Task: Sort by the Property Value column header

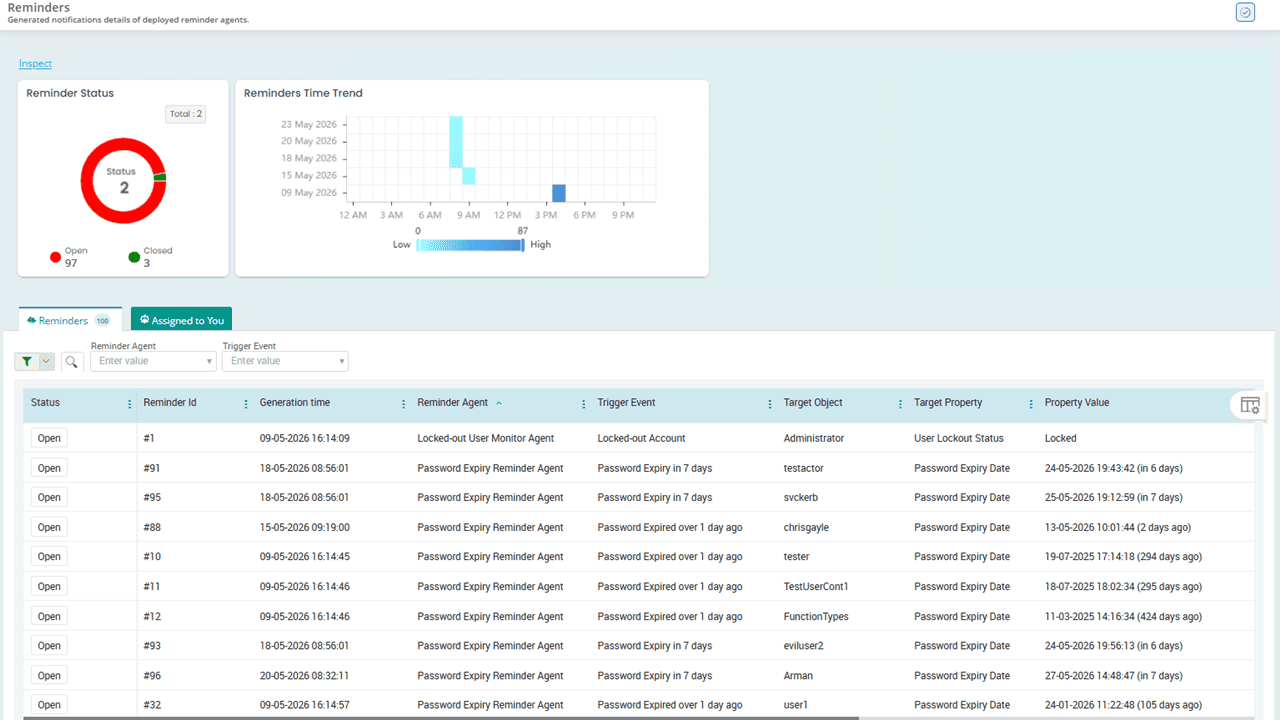Action: 1077,403
